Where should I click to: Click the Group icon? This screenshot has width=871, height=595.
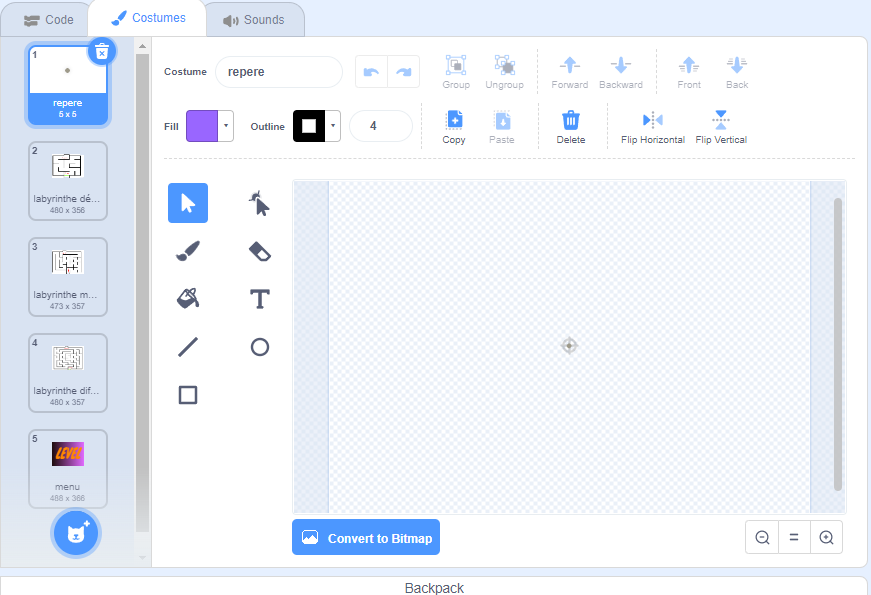point(456,66)
